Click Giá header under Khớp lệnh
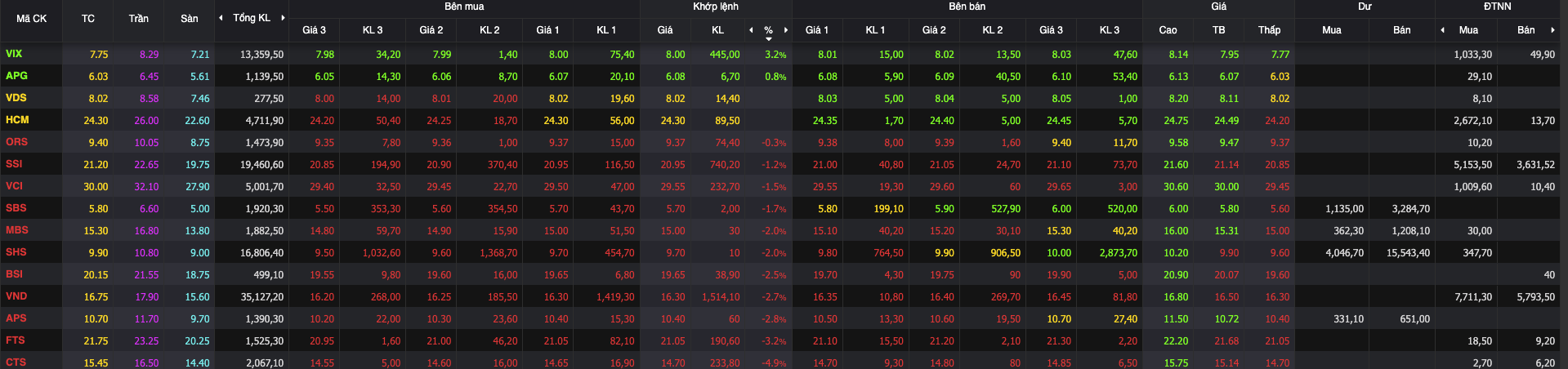Screen dimensions: 1568x369 point(665,30)
